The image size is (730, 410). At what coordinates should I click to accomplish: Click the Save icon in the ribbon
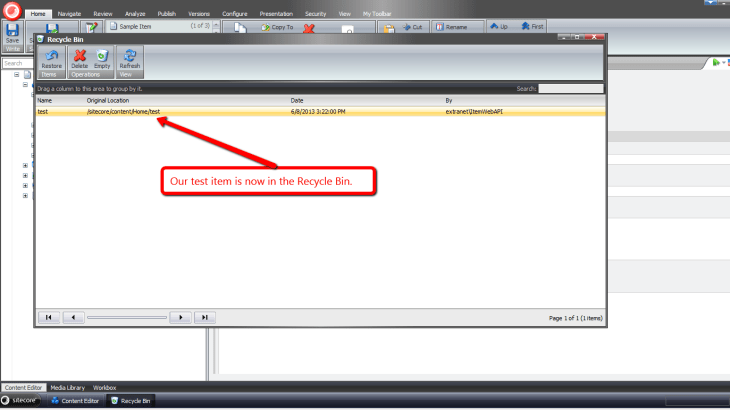(12, 32)
